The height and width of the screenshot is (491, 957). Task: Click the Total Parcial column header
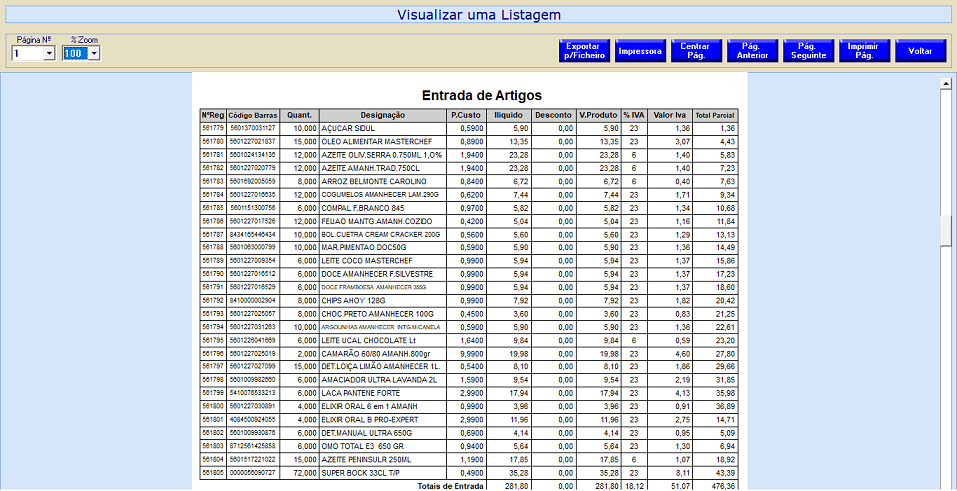(x=715, y=115)
